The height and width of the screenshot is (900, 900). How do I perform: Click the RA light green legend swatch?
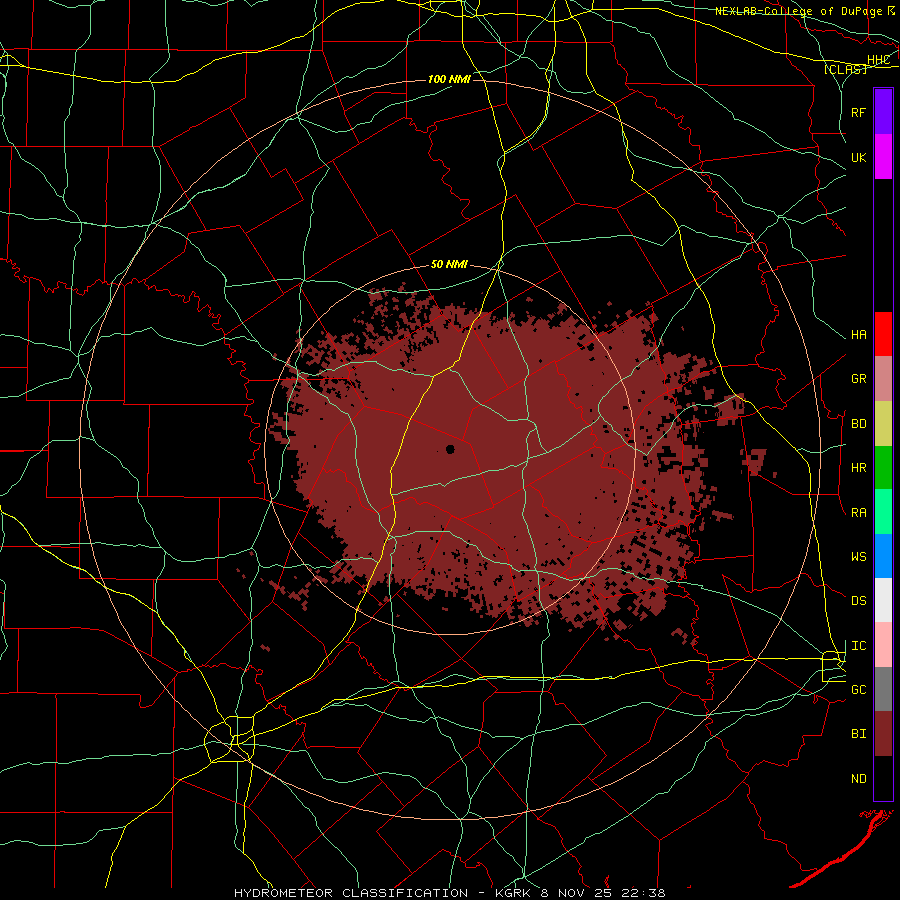883,512
